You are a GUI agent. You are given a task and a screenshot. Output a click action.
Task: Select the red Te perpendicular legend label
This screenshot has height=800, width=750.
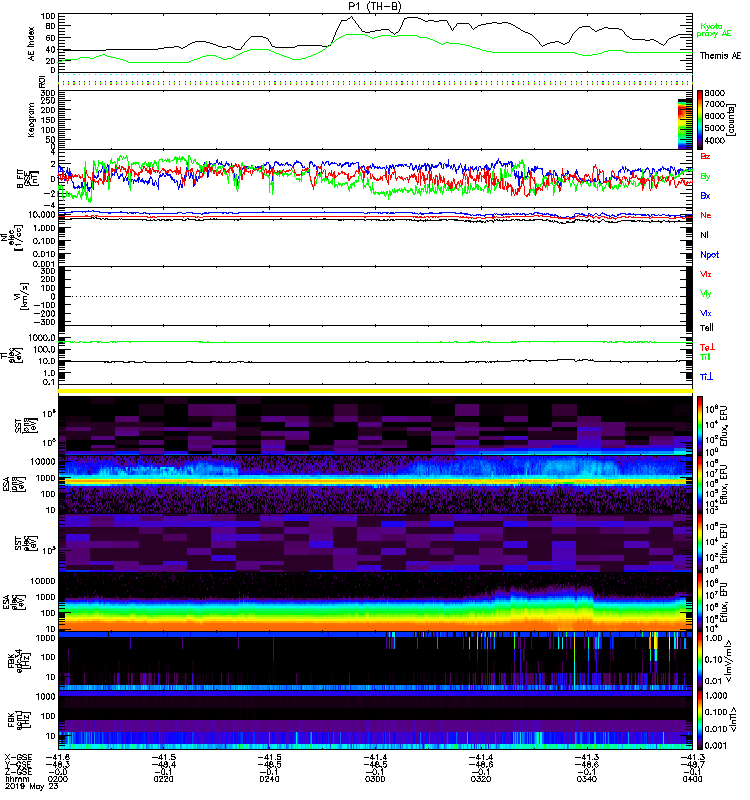707,347
